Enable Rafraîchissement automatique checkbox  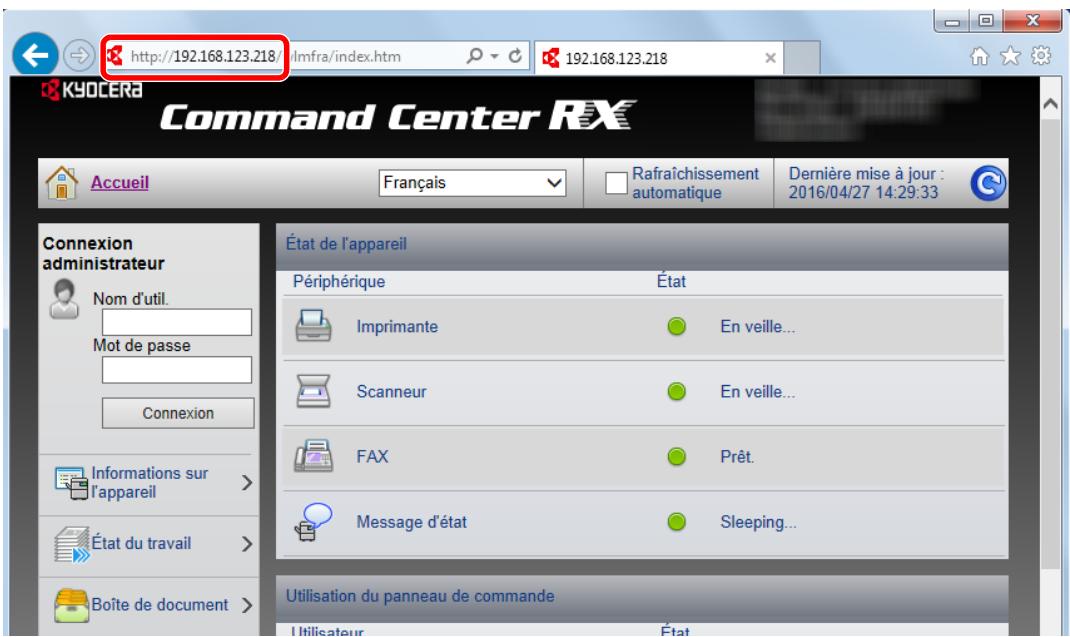point(616,183)
